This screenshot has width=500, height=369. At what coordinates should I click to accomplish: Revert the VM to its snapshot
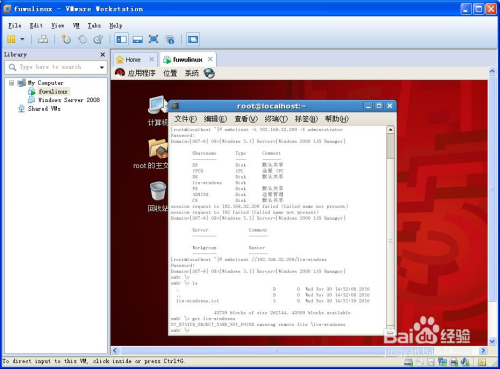coord(82,40)
